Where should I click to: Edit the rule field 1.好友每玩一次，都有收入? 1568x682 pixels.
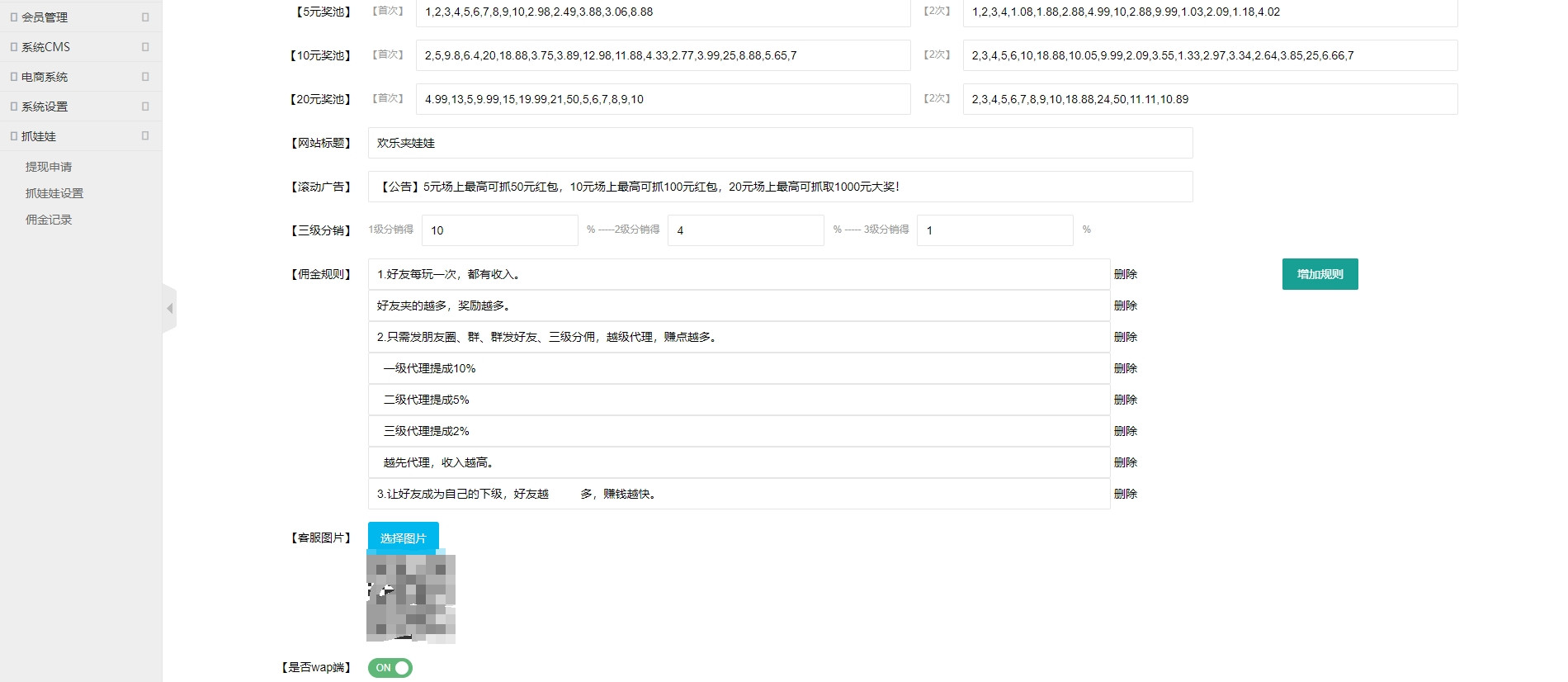[x=739, y=274]
